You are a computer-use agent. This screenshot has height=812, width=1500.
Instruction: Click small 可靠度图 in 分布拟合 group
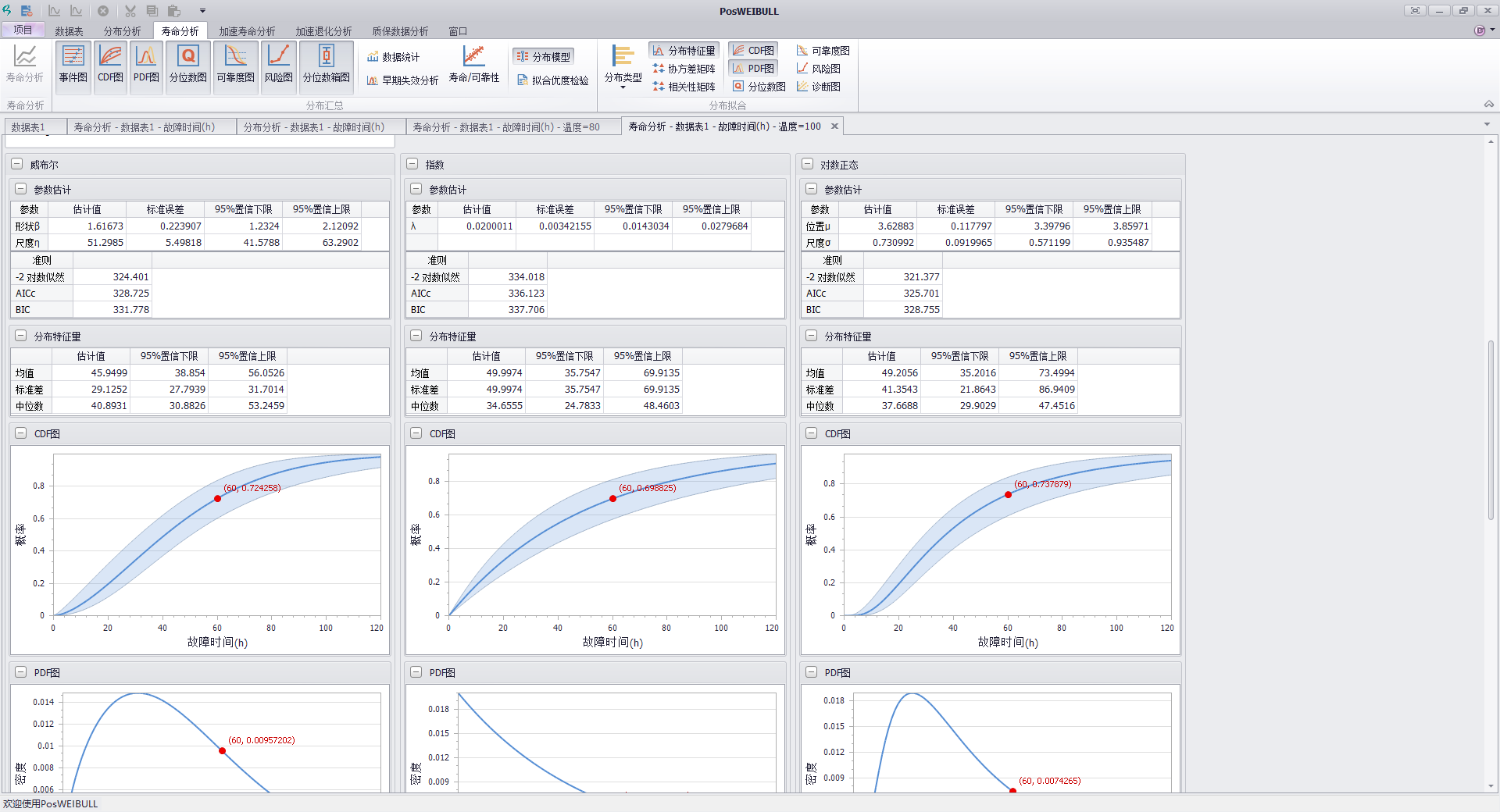point(823,51)
